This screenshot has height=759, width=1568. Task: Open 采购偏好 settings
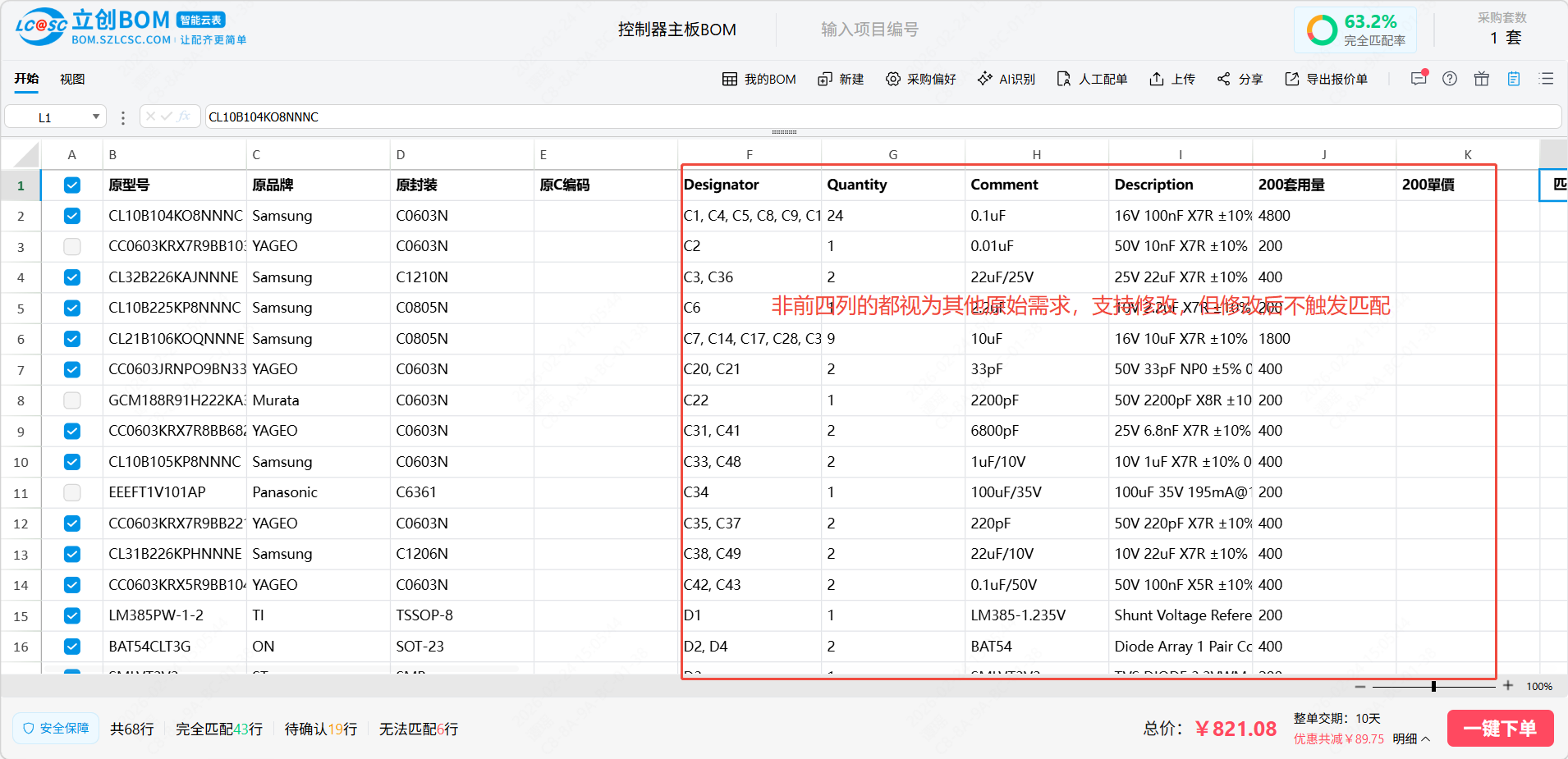920,79
